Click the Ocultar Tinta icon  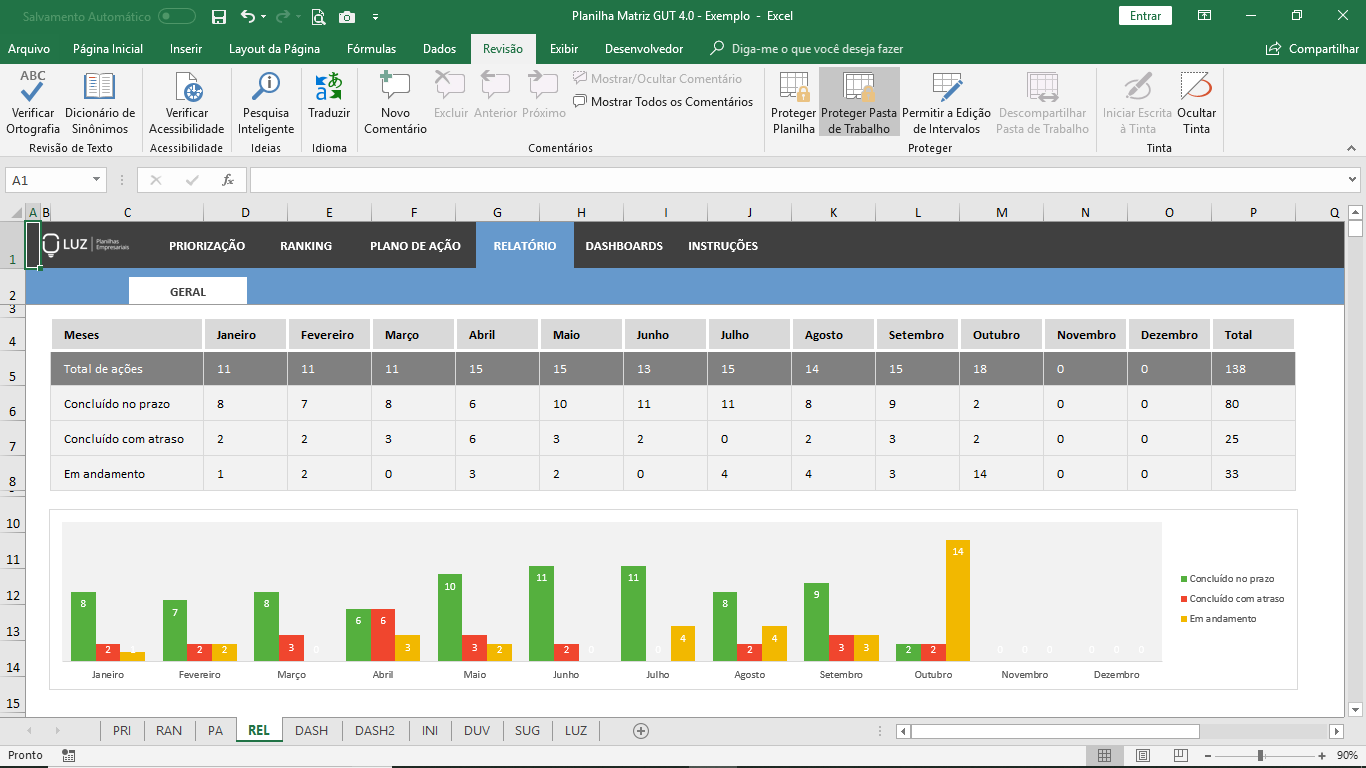[x=1196, y=88]
